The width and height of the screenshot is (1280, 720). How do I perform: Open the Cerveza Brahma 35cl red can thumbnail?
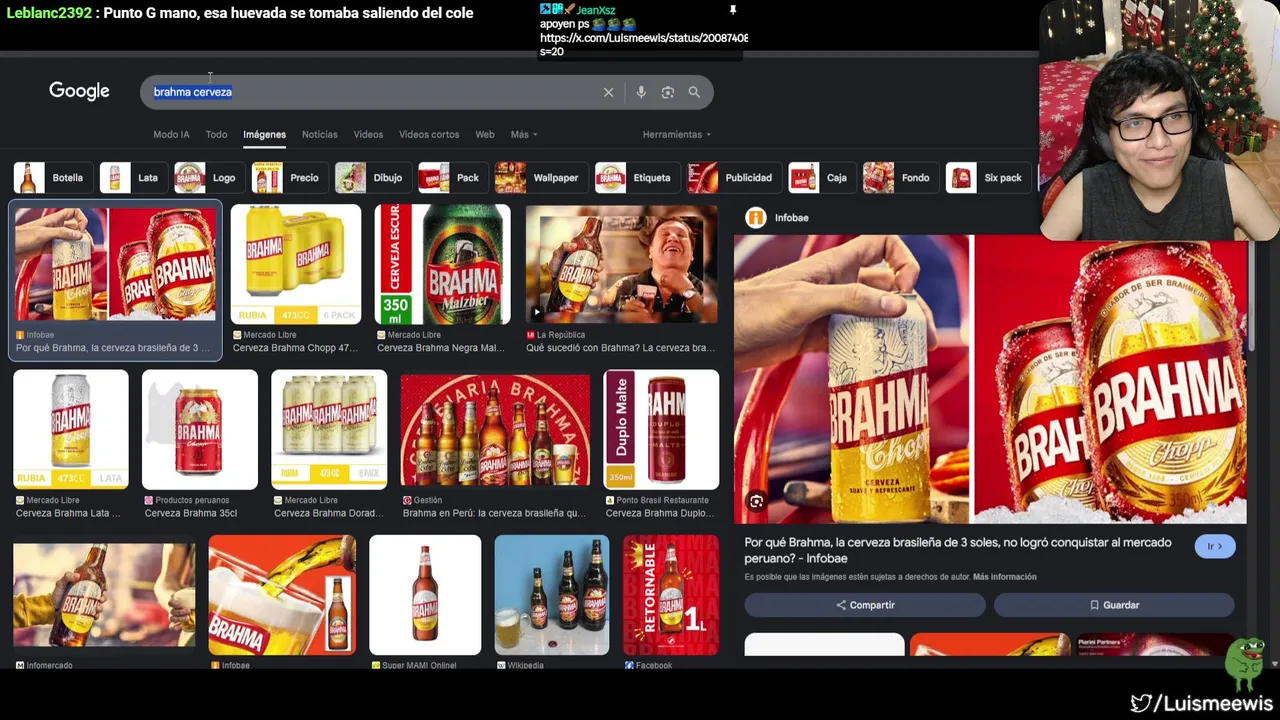tap(200, 429)
